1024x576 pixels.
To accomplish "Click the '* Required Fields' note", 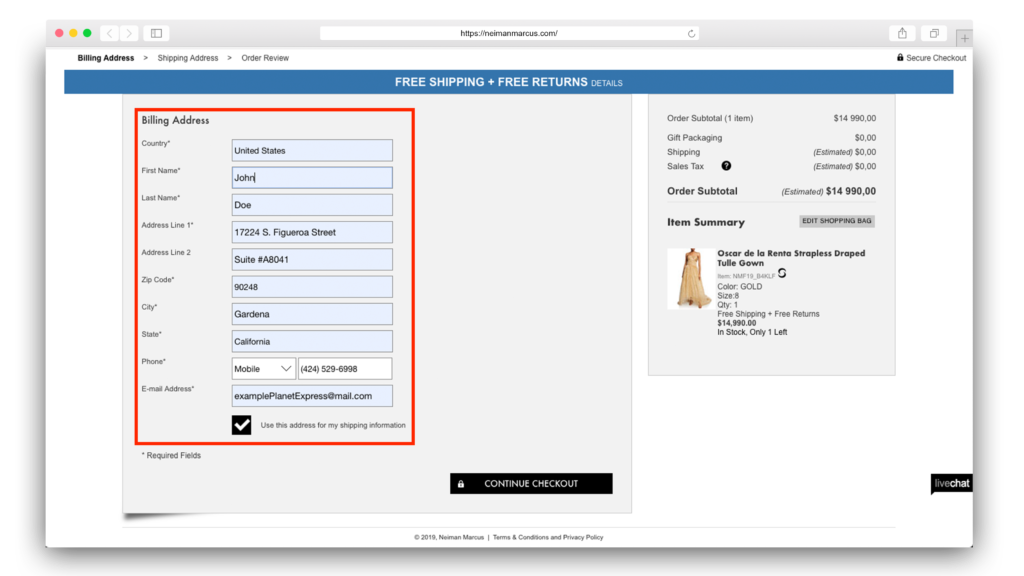I will point(171,456).
